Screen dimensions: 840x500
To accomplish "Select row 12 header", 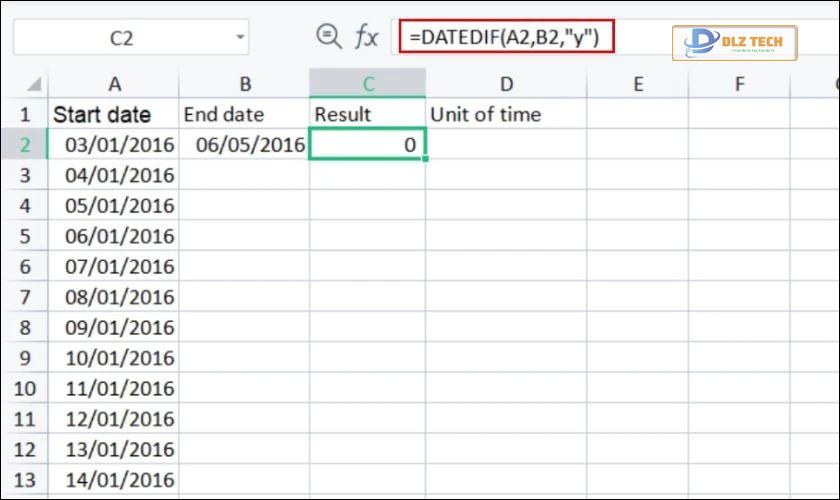I will pyautogui.click(x=25, y=450).
